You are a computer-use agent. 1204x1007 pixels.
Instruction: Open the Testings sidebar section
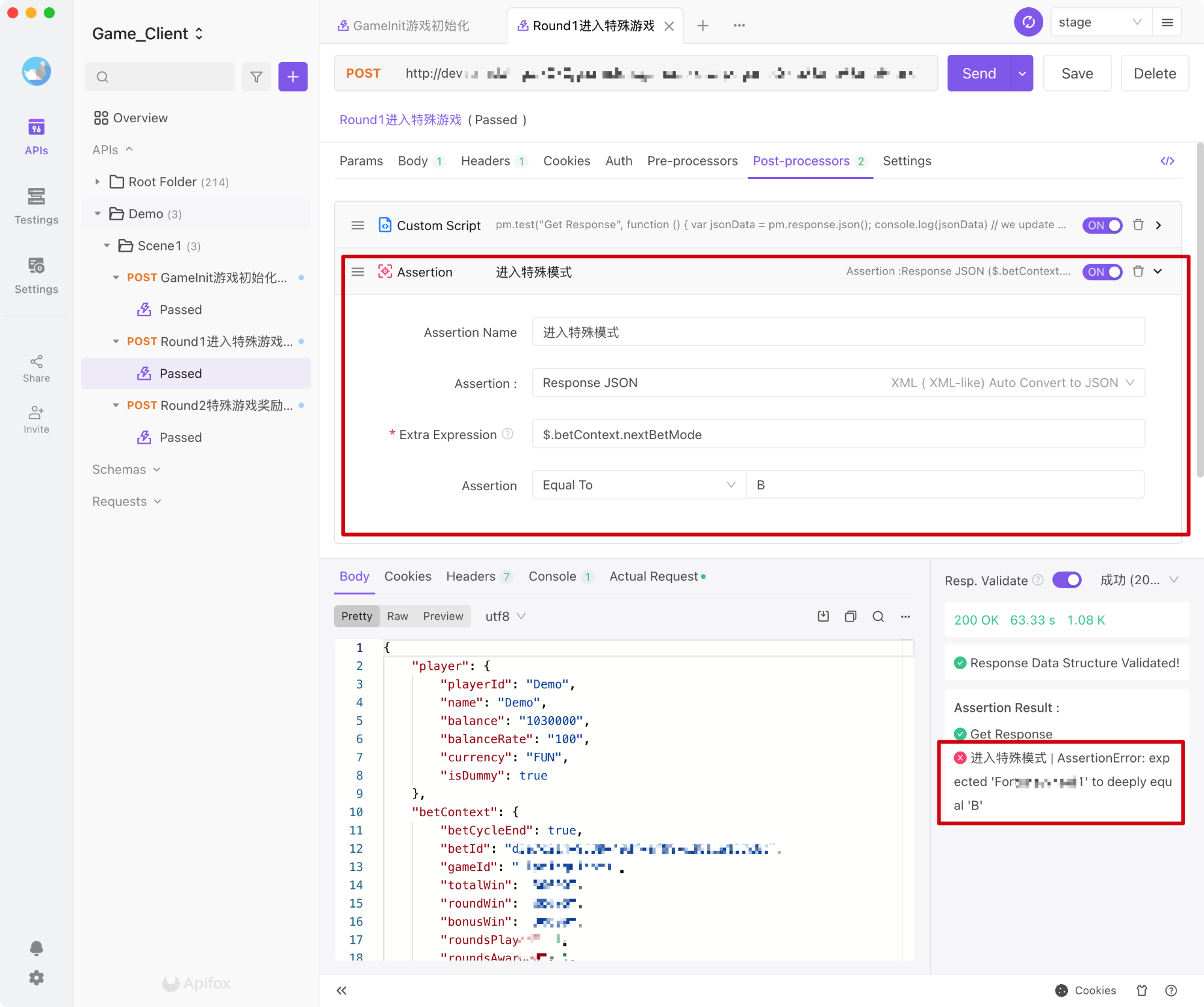point(36,206)
